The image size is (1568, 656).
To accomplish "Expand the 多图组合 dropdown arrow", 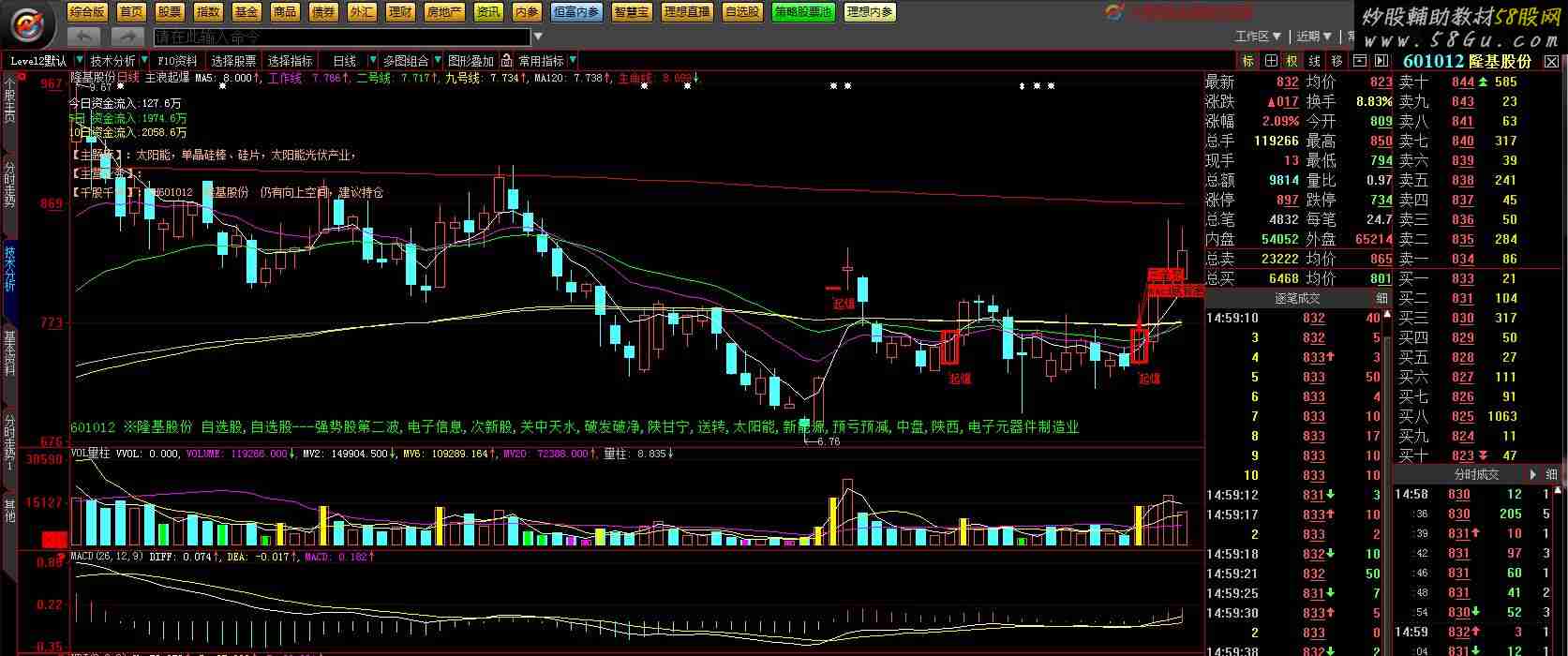I will [438, 61].
